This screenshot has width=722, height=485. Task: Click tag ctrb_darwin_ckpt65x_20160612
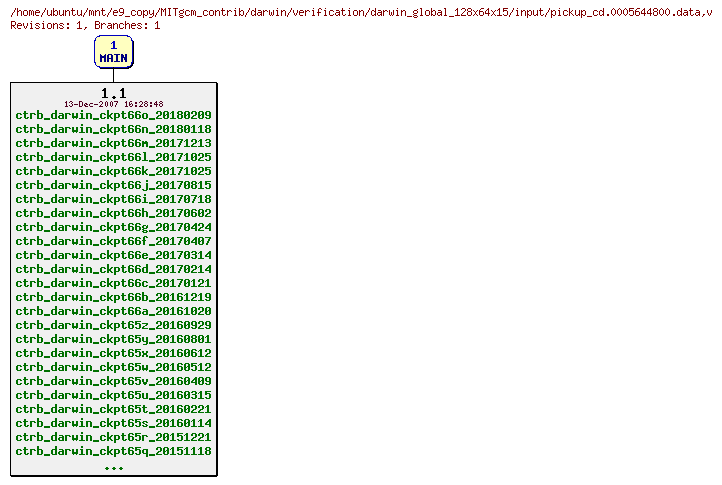[x=114, y=353]
